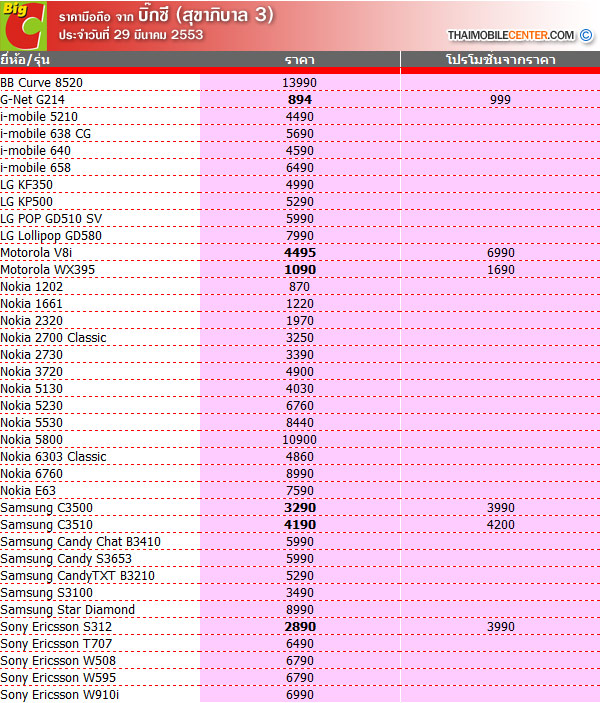The height and width of the screenshot is (703, 600).
Task: Click bold price 3290
Action: [x=300, y=509]
